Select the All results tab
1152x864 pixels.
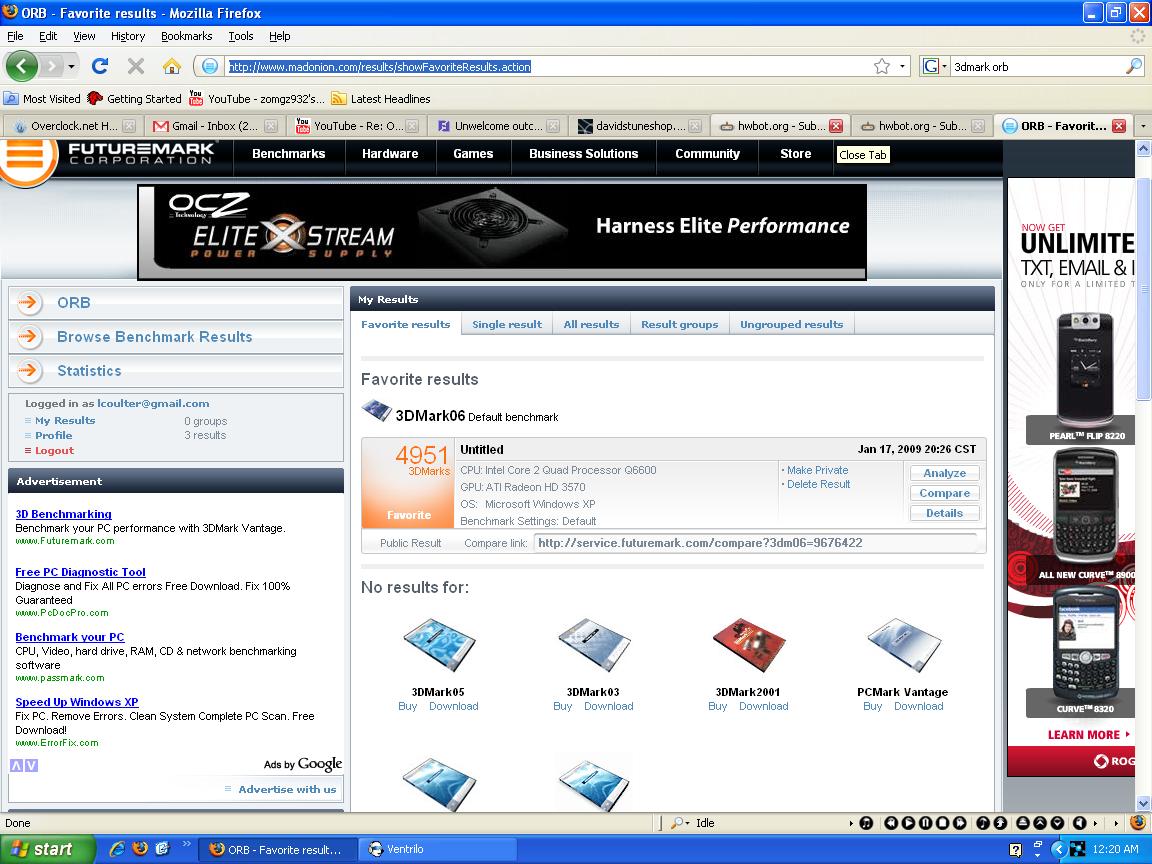point(591,324)
